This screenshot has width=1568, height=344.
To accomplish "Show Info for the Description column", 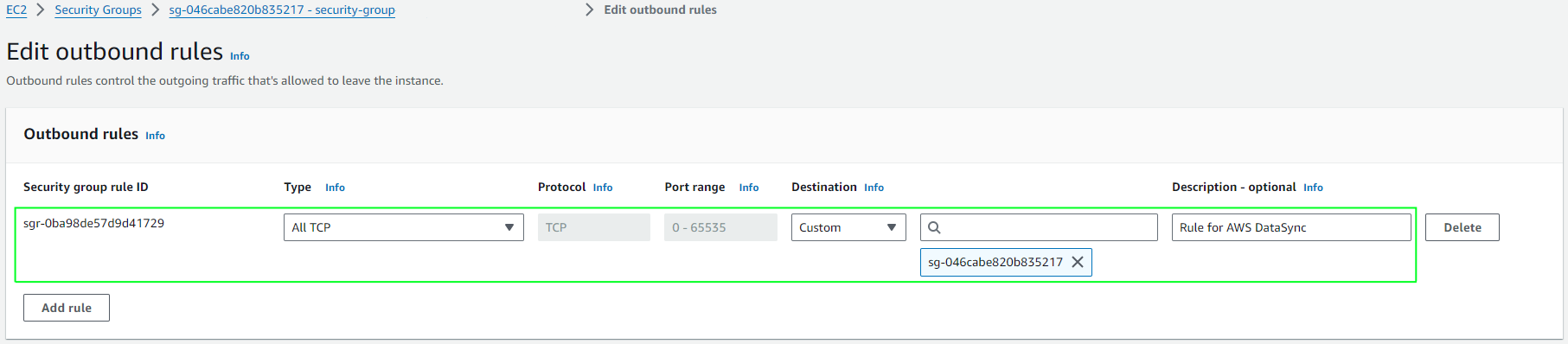I will click(x=1313, y=188).
